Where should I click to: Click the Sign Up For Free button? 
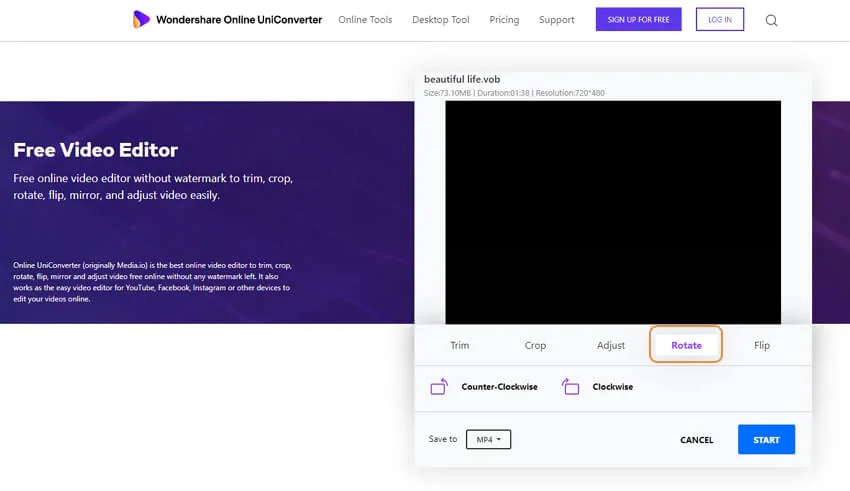pyautogui.click(x=639, y=20)
